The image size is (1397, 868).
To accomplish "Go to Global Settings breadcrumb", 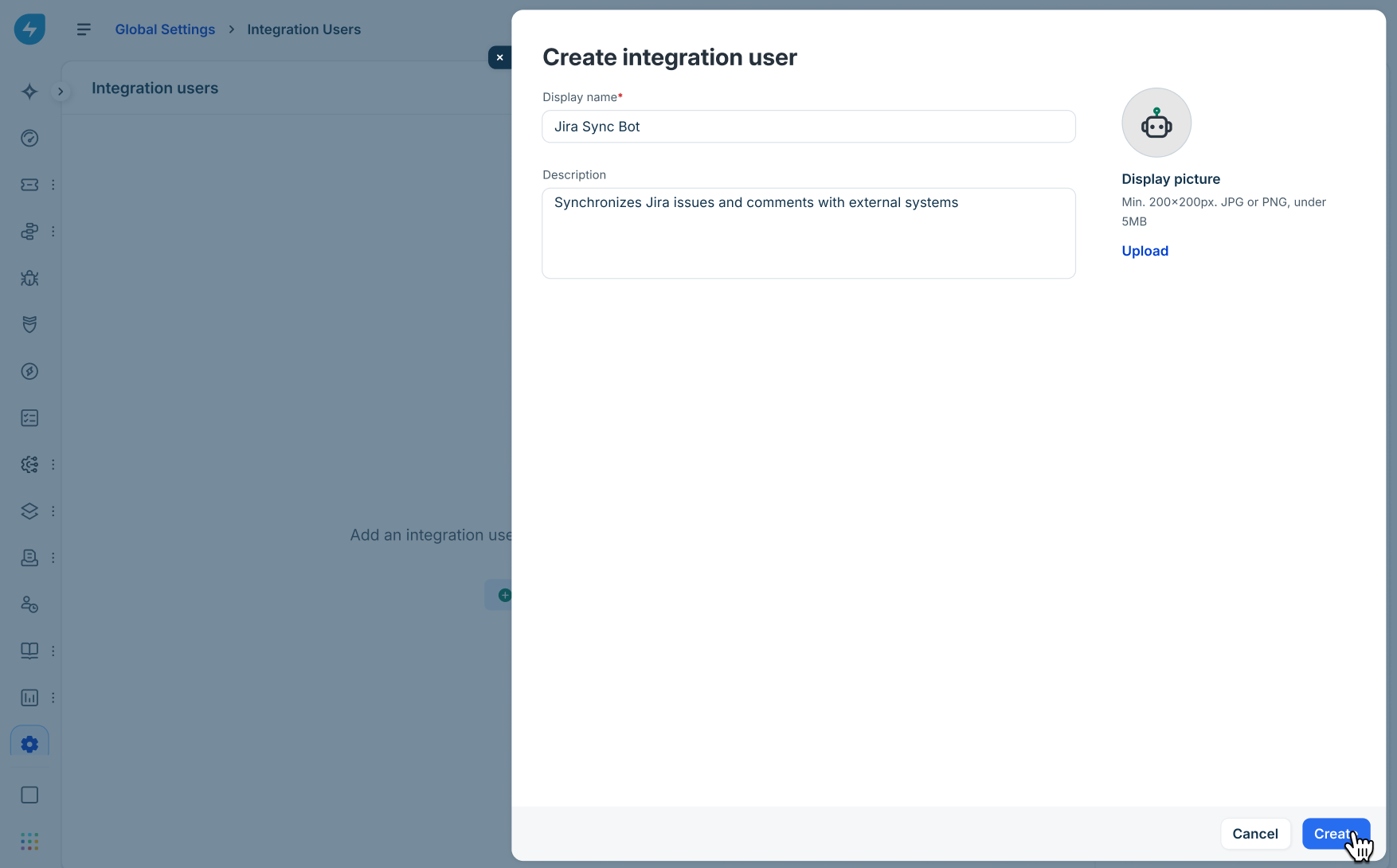I will coord(165,29).
